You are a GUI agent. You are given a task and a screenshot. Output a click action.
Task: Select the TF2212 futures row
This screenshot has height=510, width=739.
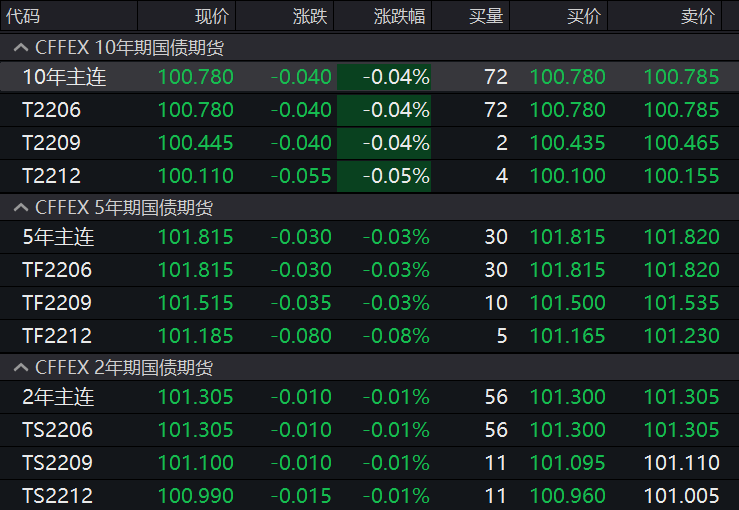57,336
